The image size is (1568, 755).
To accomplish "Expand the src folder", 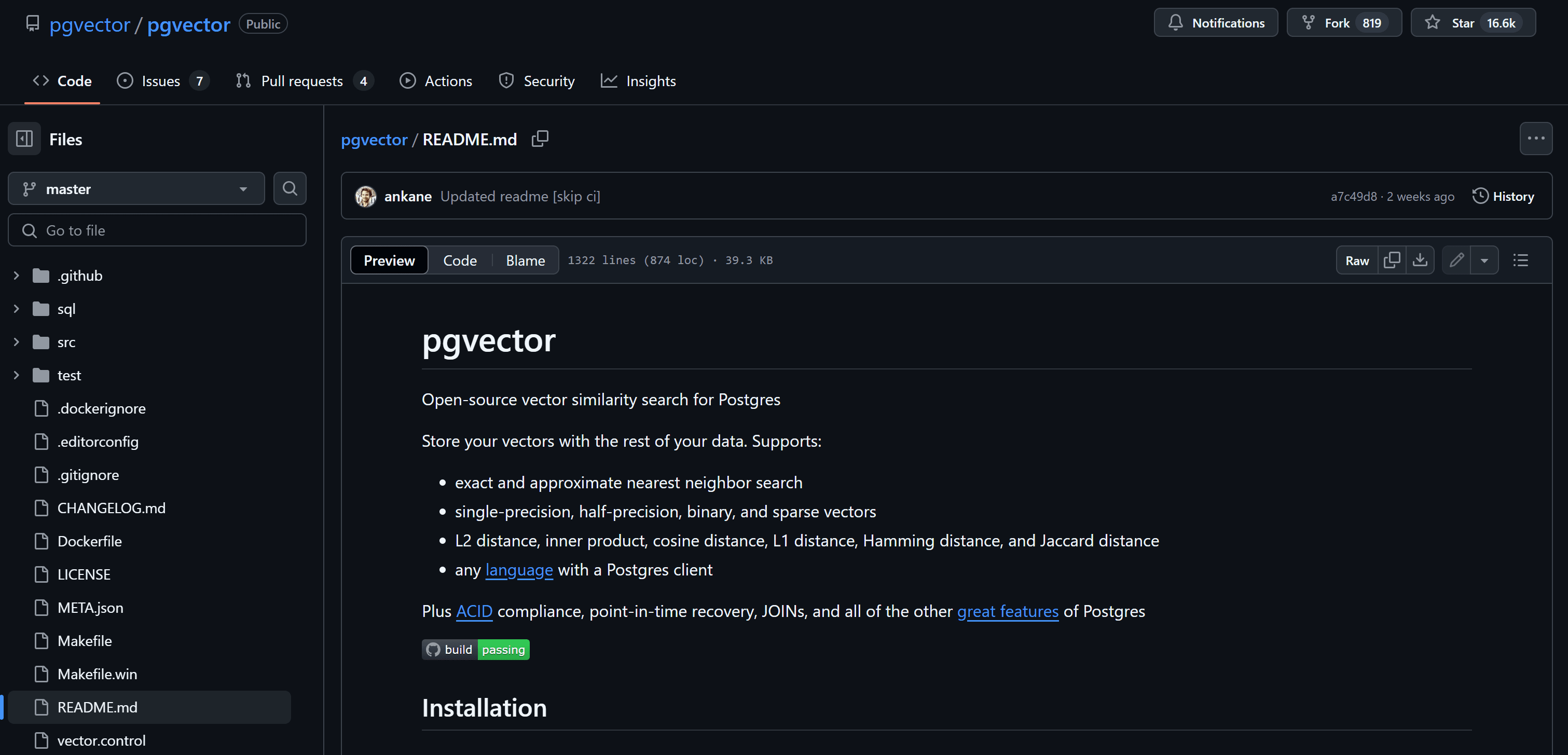I will [x=17, y=342].
